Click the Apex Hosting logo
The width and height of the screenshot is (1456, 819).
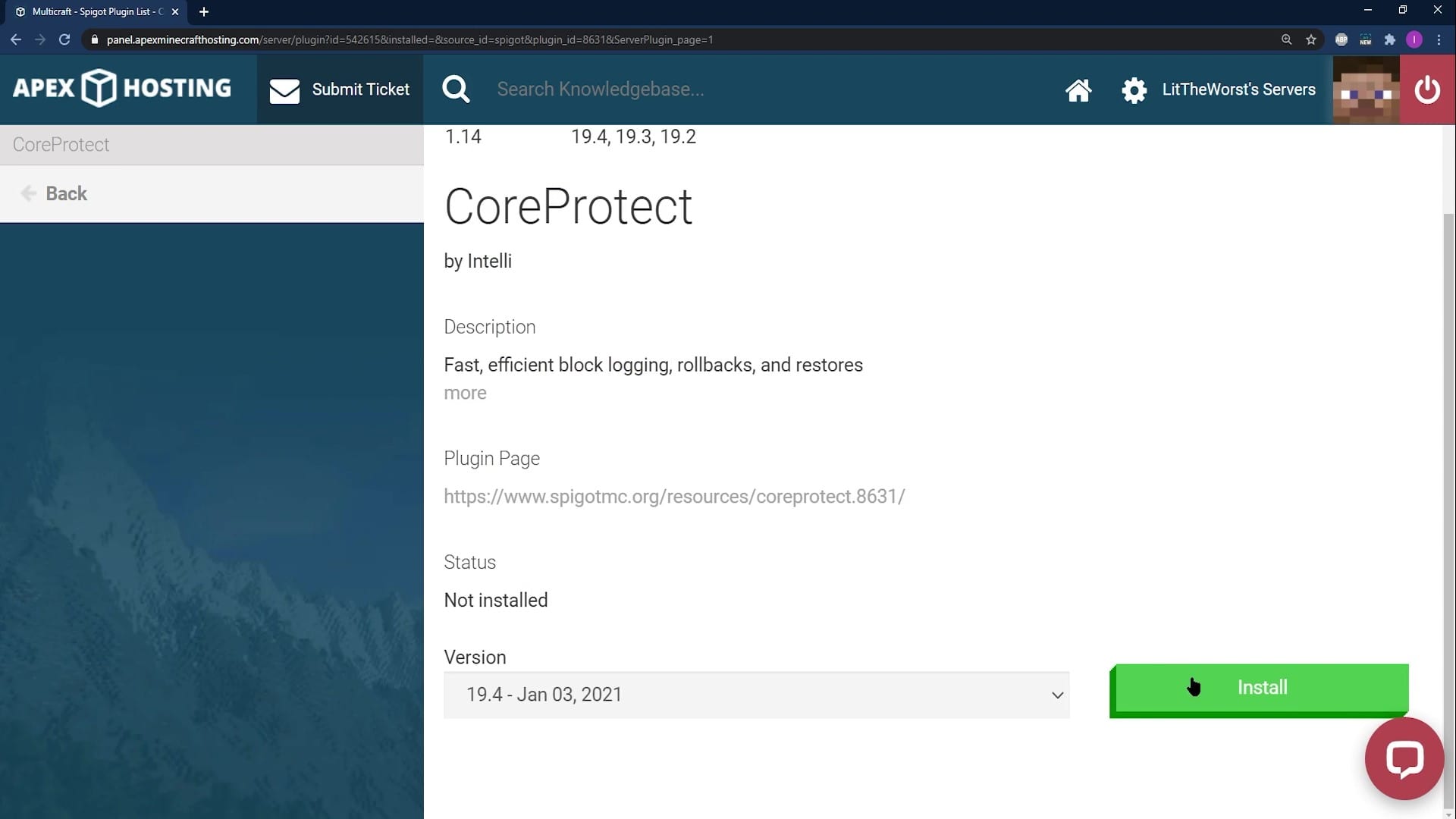coord(122,88)
